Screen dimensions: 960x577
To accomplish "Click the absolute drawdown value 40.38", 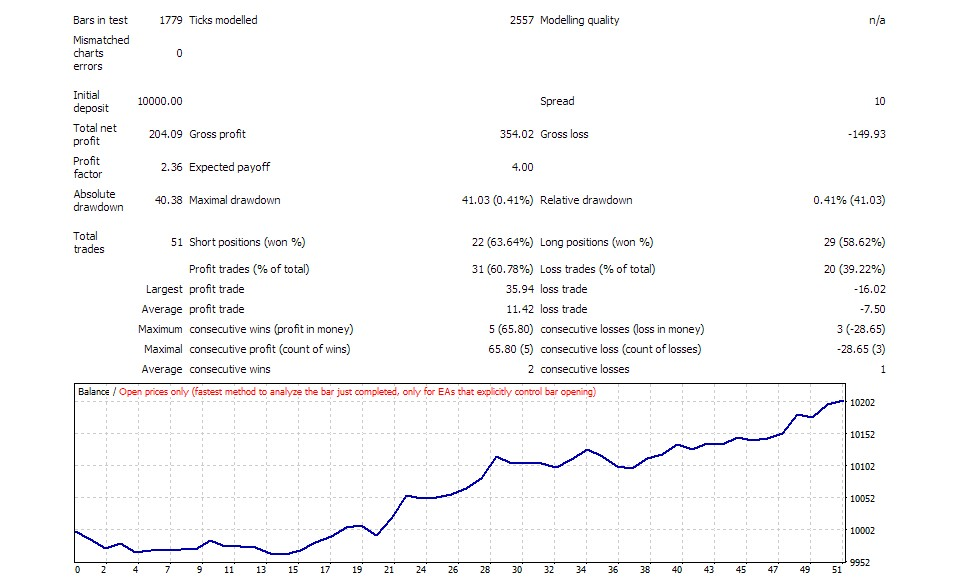I will tap(168, 200).
